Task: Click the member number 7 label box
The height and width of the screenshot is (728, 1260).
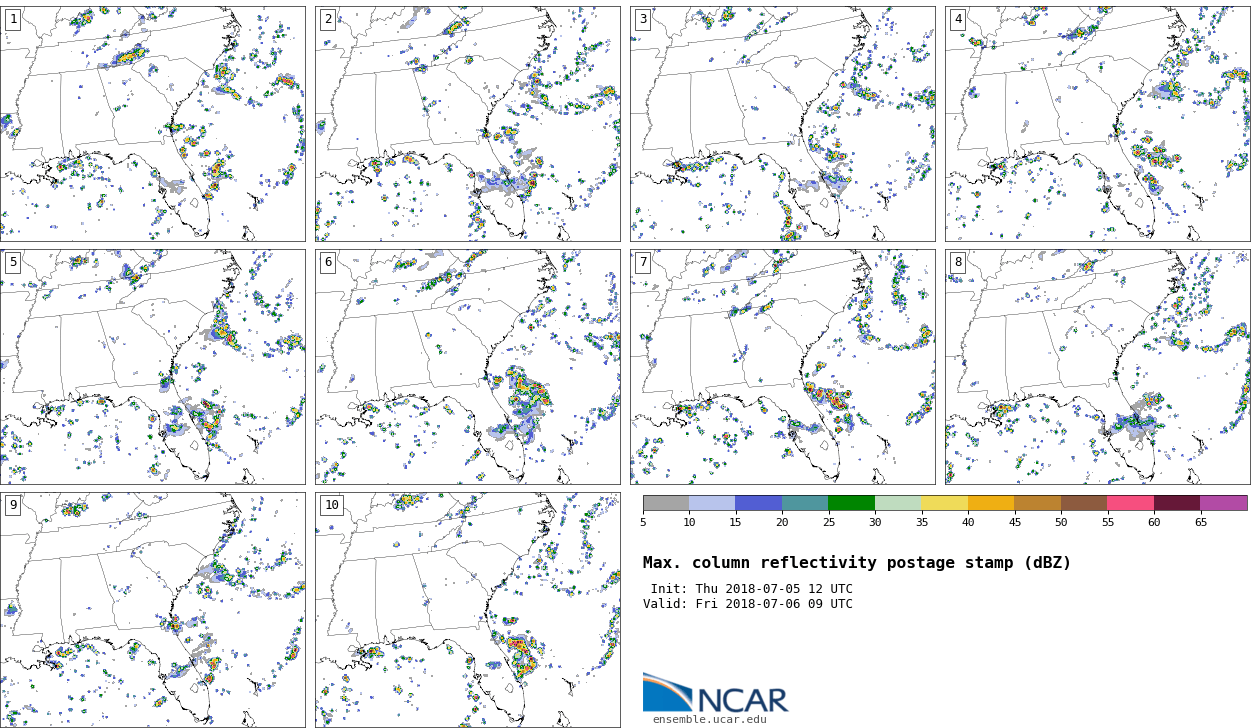Action: coord(643,262)
